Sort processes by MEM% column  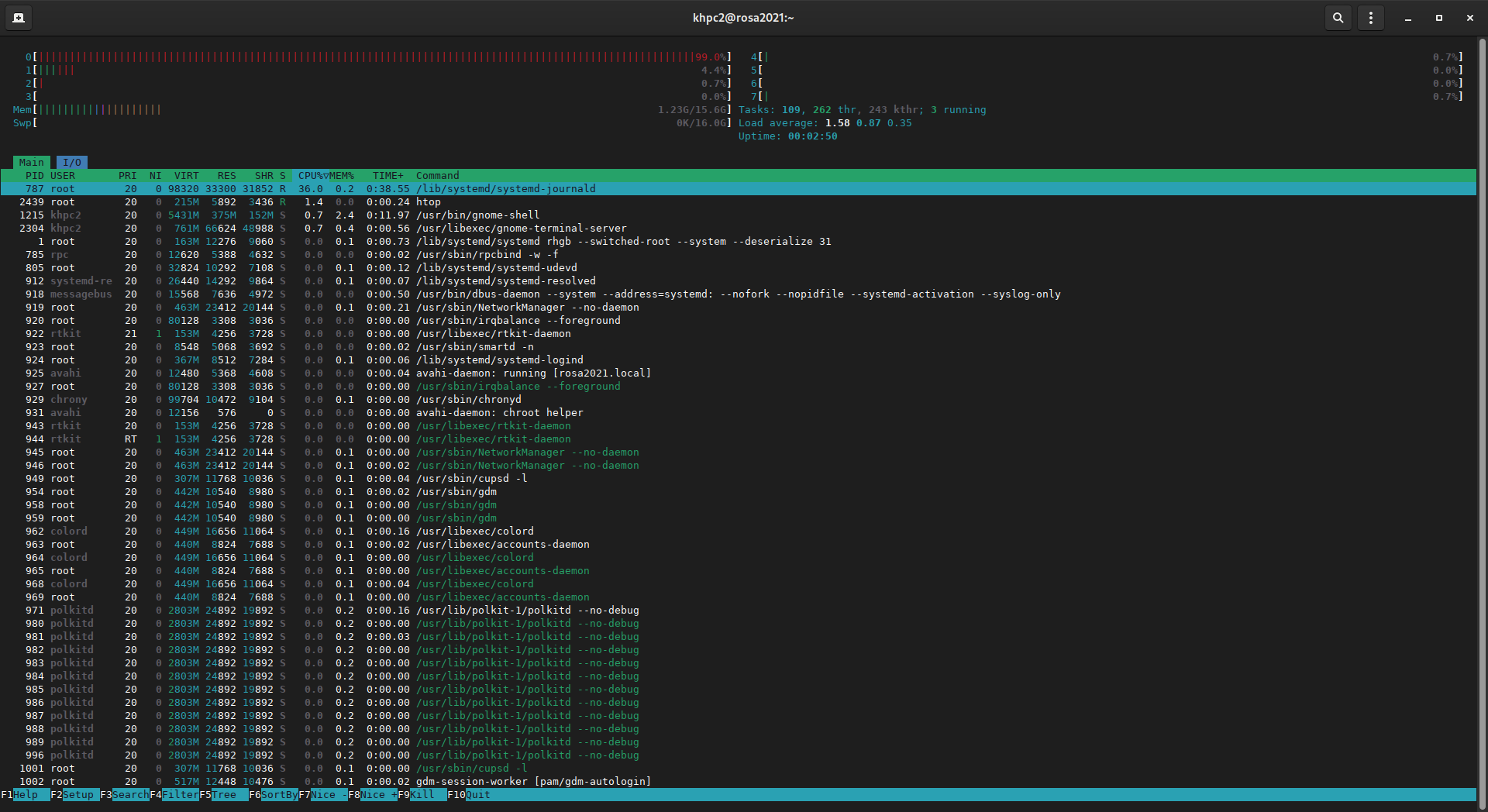(342, 176)
